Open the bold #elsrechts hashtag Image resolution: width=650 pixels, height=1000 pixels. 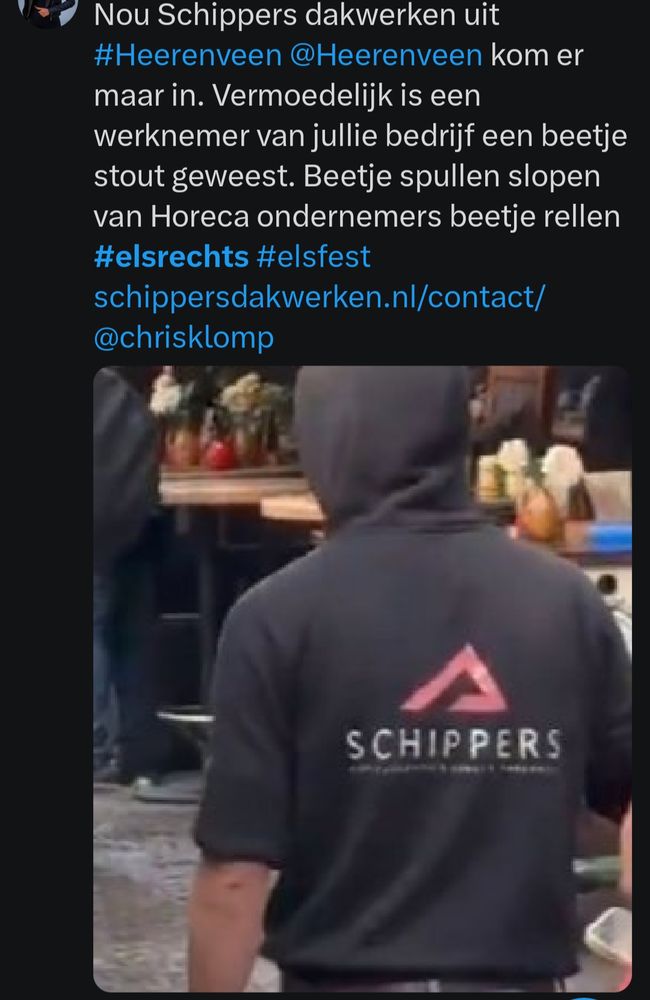(171, 256)
